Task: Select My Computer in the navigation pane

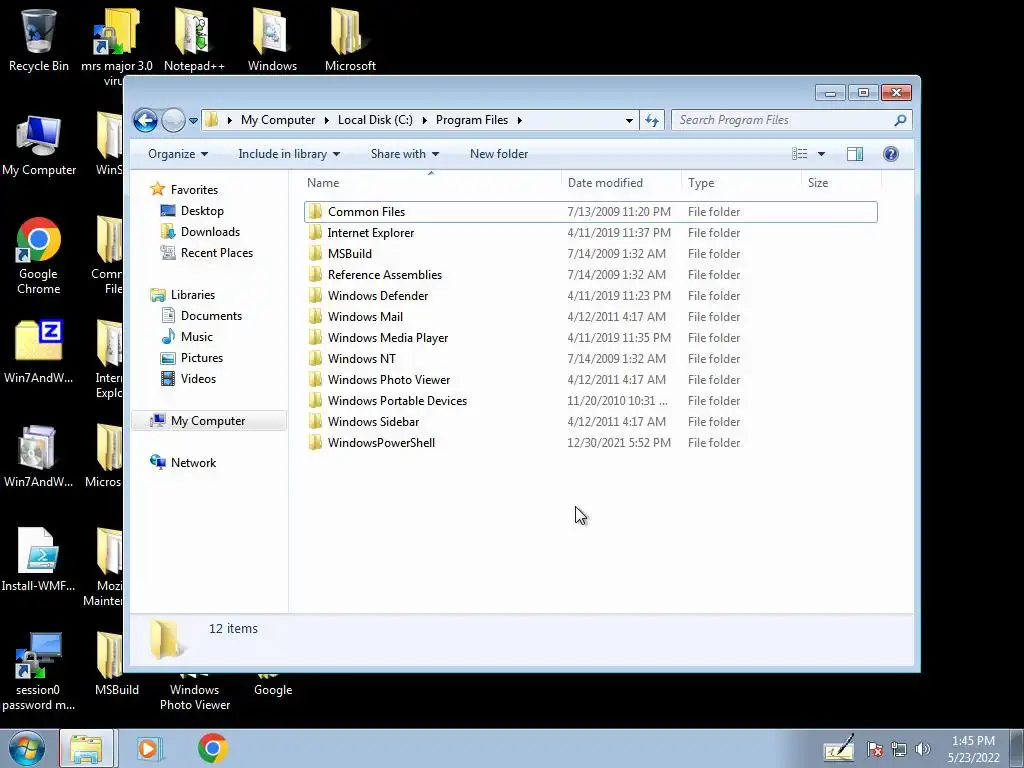Action: [x=208, y=421]
